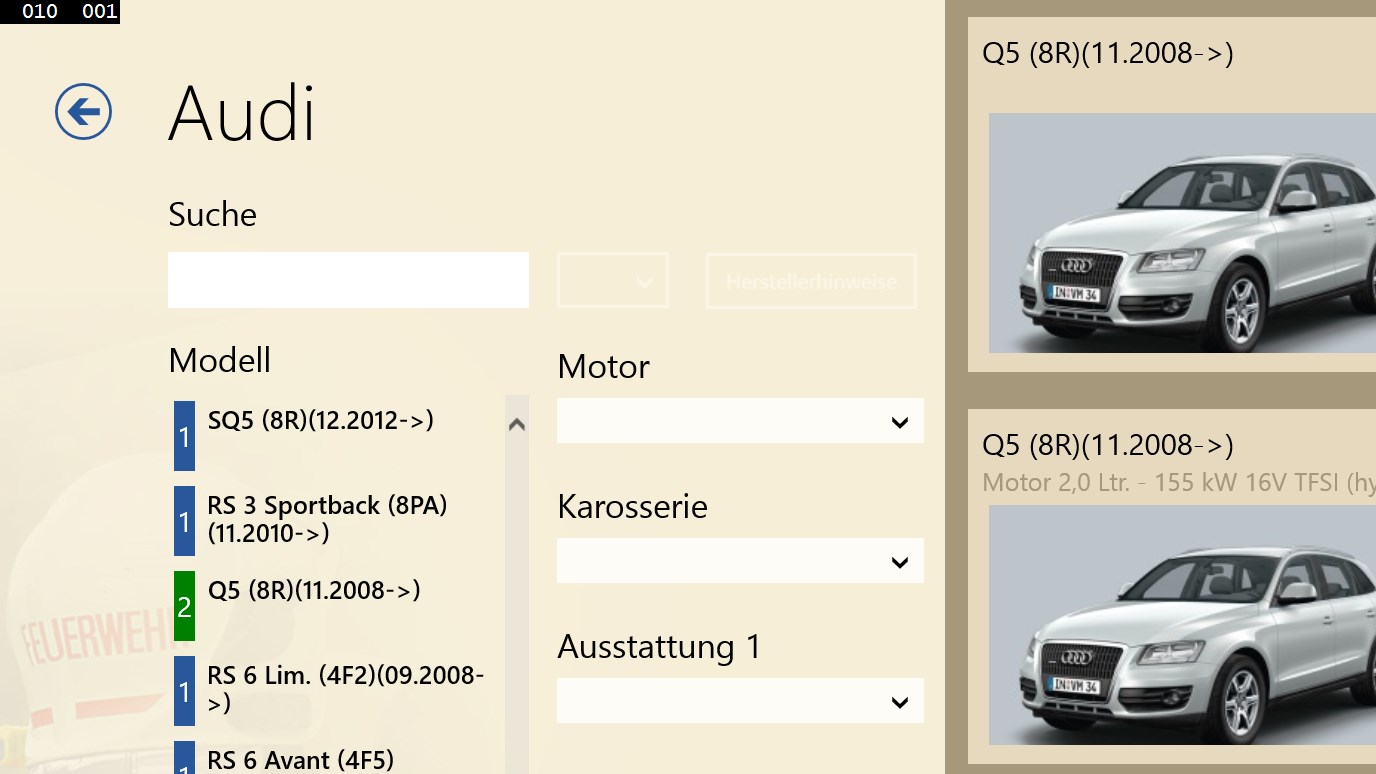Click the first Q5 (8R) card title
The height and width of the screenshot is (774, 1376).
pos(1108,53)
